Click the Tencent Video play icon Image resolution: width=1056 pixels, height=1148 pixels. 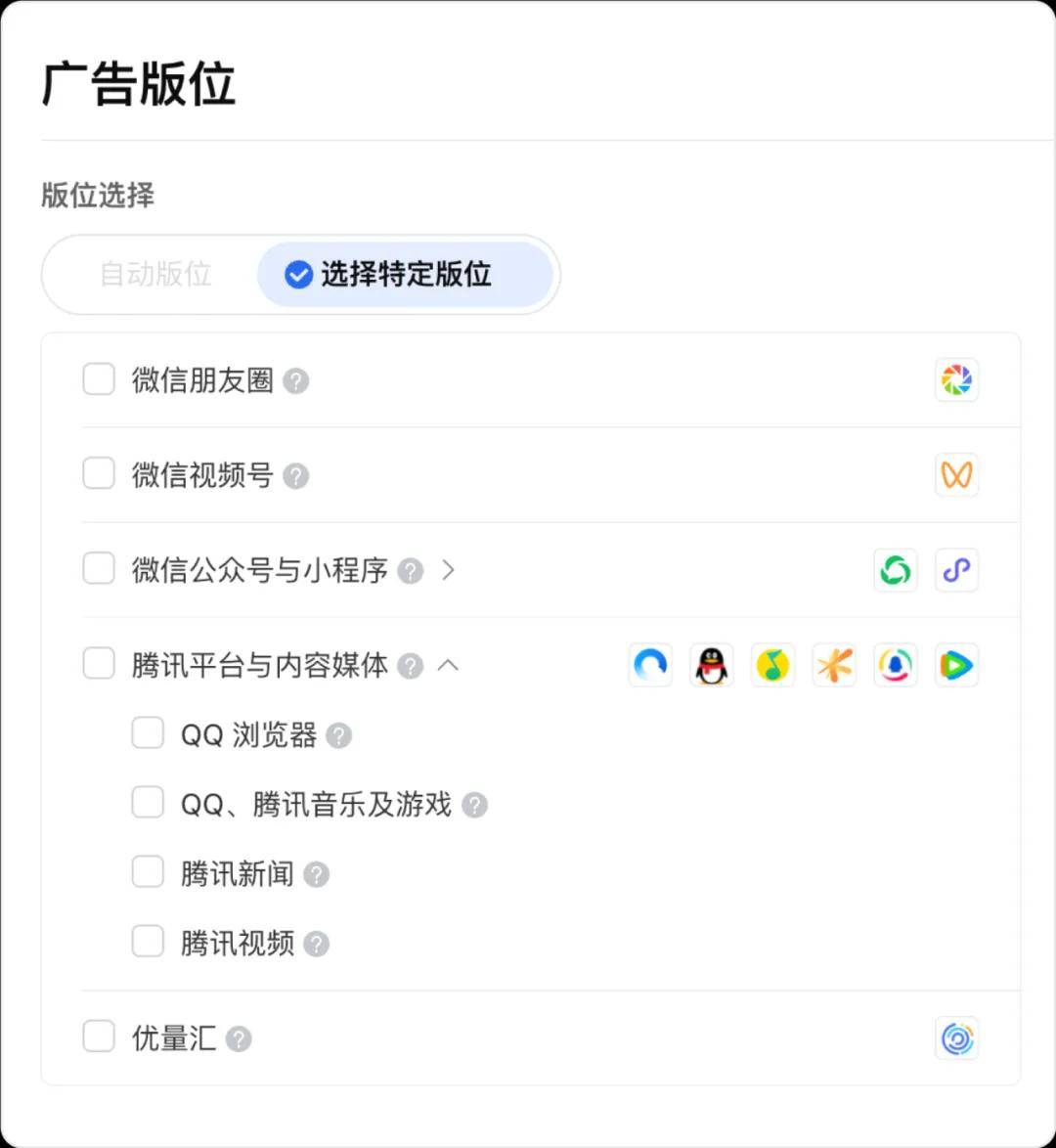click(x=956, y=665)
